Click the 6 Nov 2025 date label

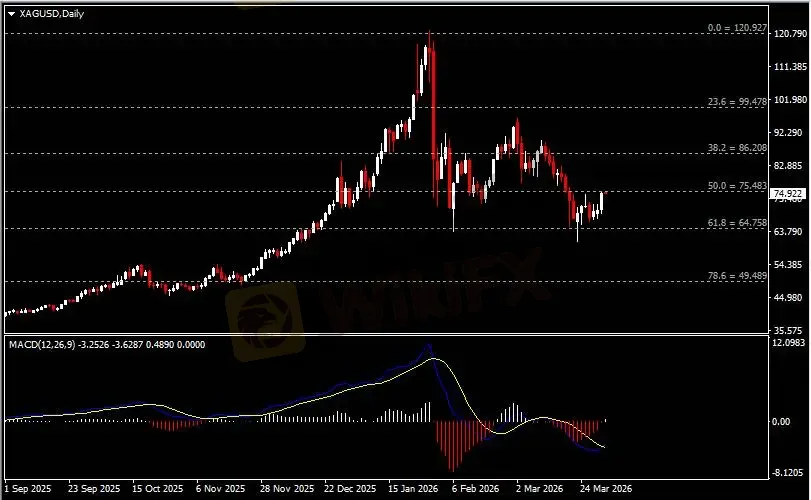221,489
